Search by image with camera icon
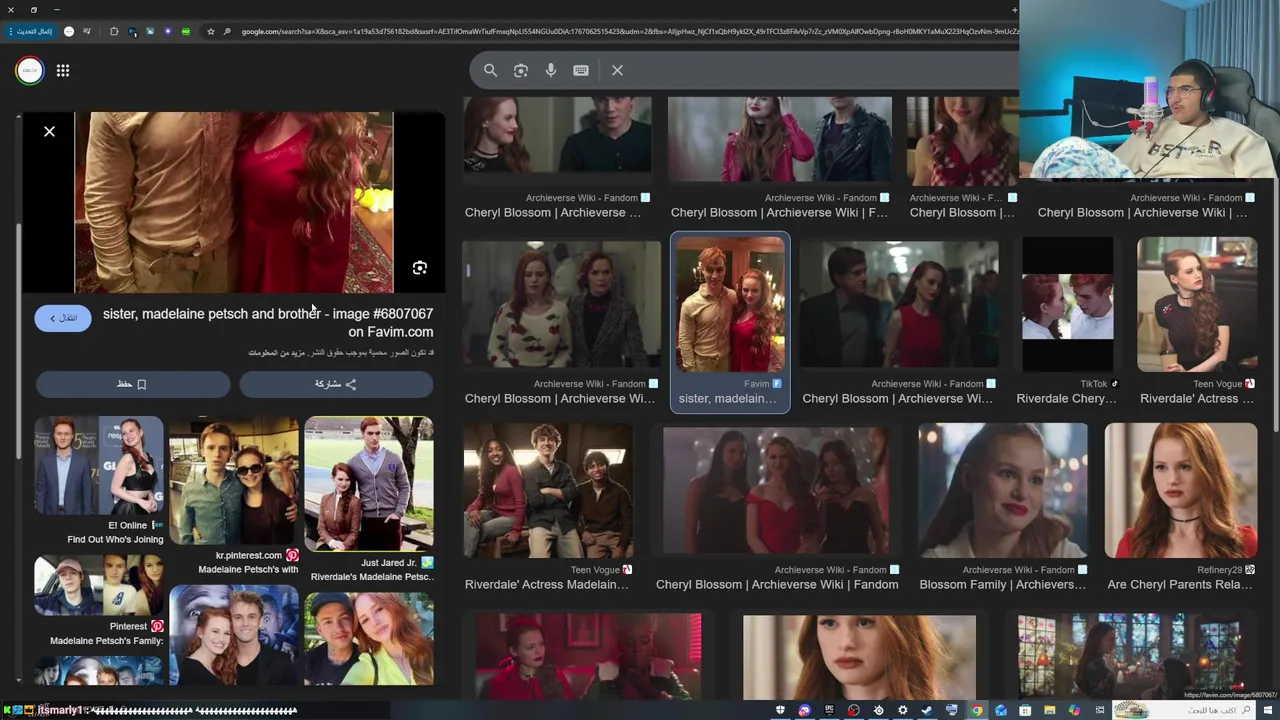Screen dimensions: 1280x720 coord(521,70)
